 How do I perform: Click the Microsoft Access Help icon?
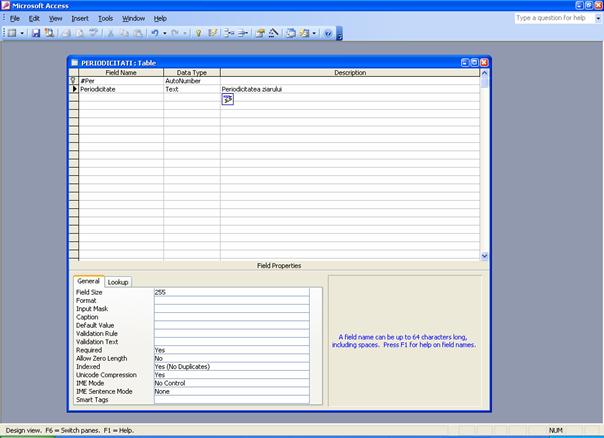pos(328,33)
